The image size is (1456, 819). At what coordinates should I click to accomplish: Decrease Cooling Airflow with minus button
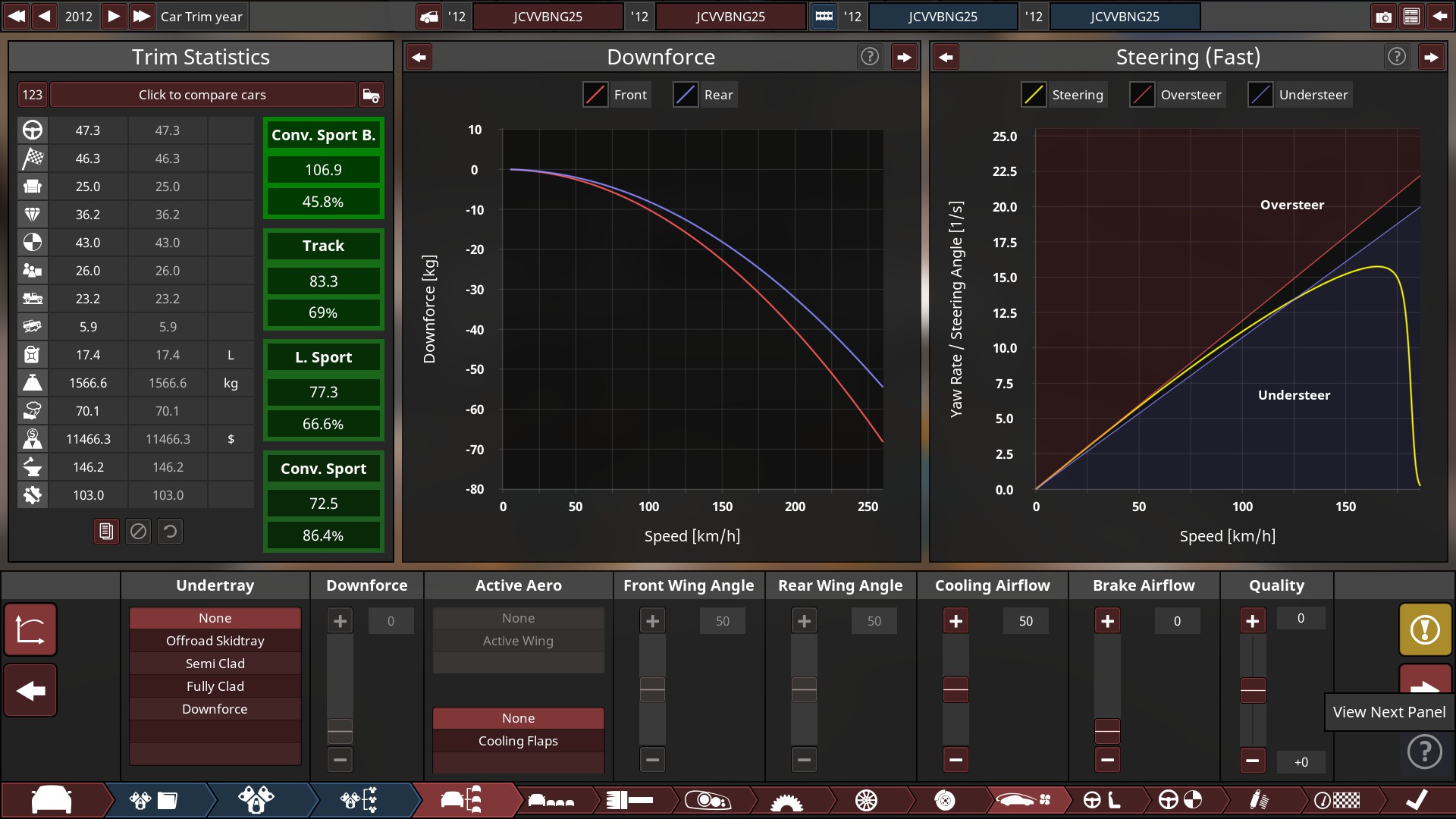[x=955, y=759]
